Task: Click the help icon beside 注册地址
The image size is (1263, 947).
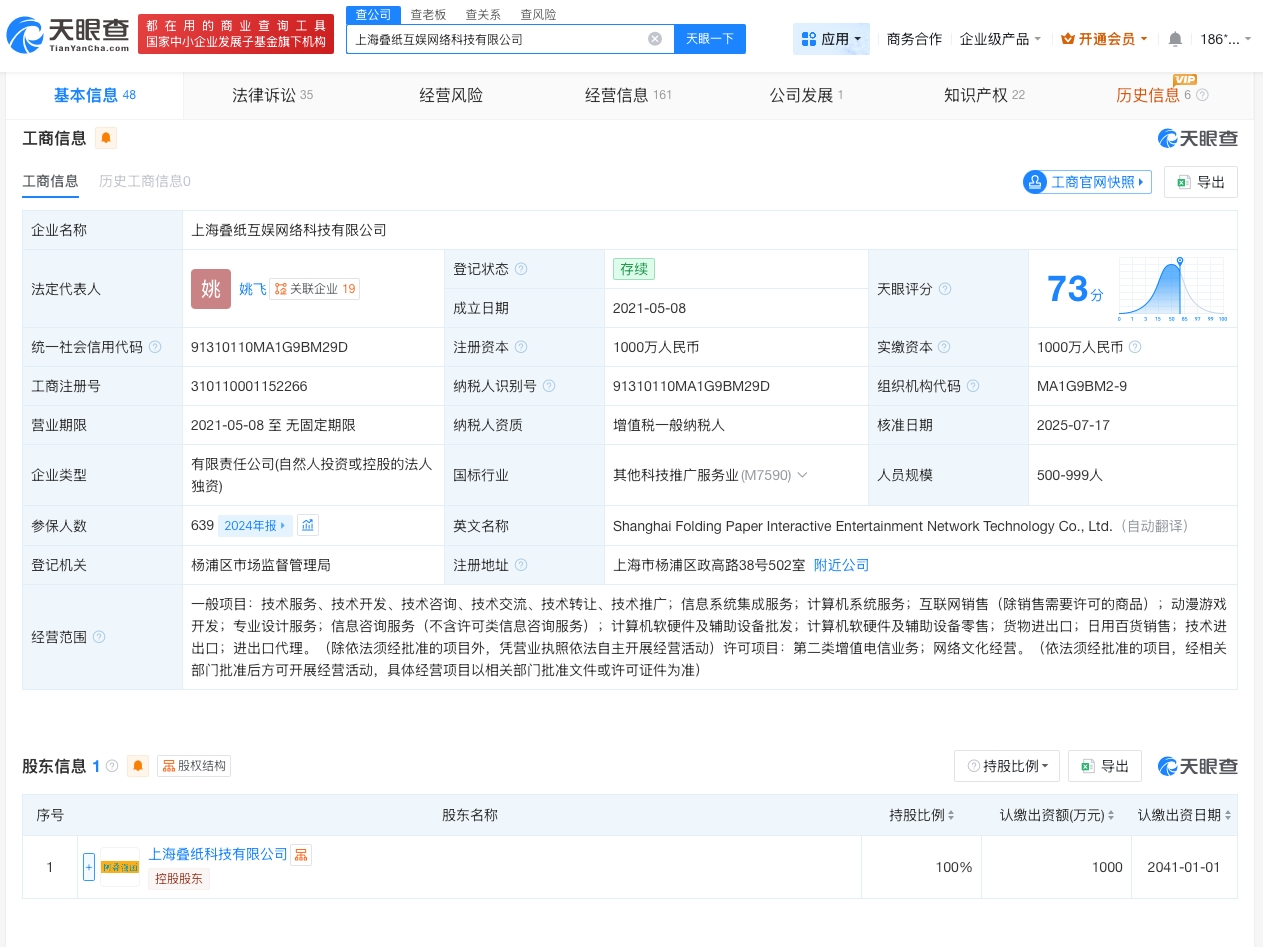Action: [x=521, y=565]
